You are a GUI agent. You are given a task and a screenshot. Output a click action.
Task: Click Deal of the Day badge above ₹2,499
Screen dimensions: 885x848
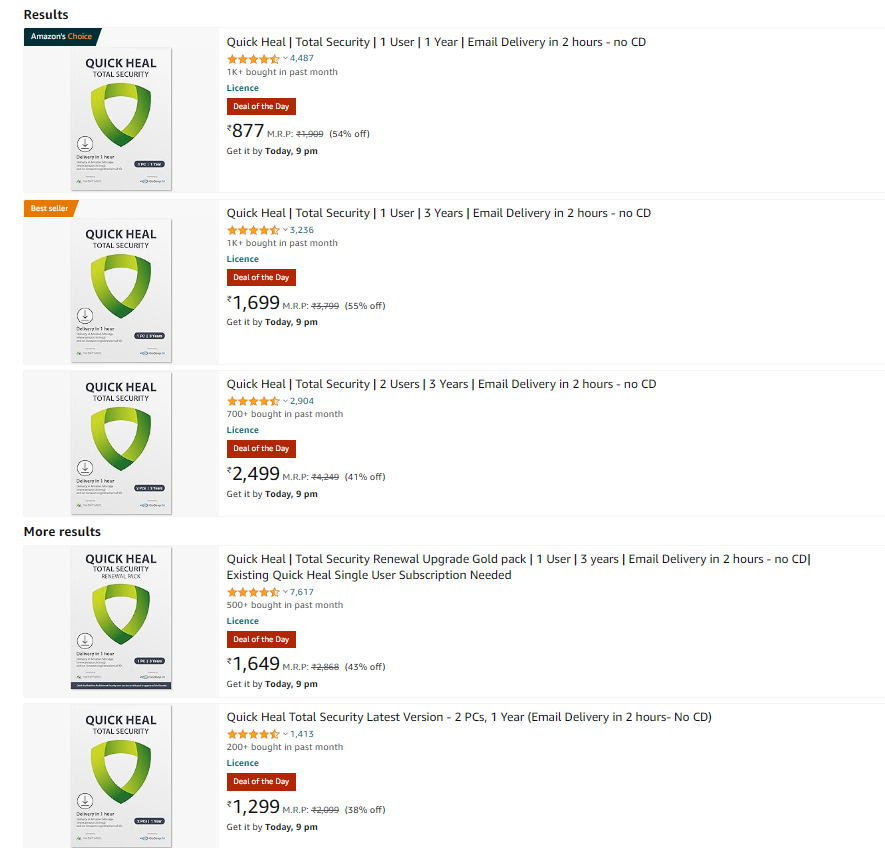click(x=261, y=448)
